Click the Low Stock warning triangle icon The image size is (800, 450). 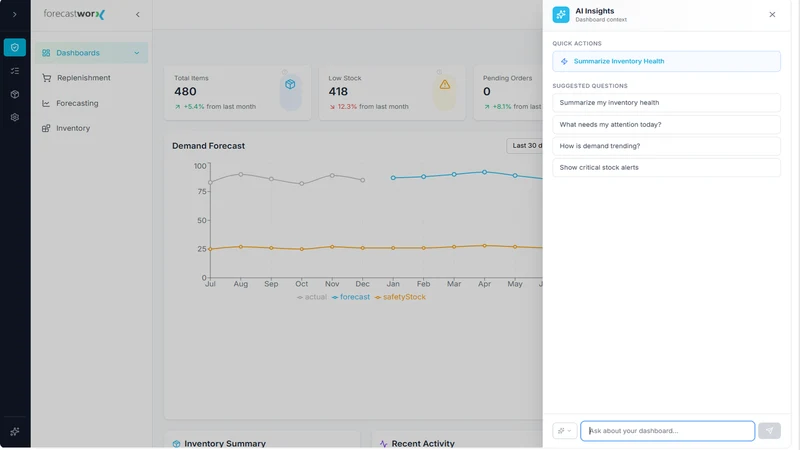coord(445,84)
